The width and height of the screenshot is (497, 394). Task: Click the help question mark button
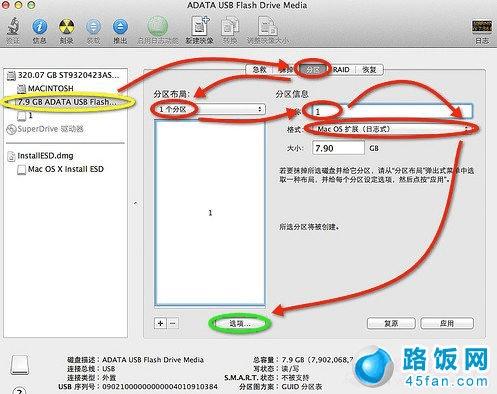click(19, 390)
